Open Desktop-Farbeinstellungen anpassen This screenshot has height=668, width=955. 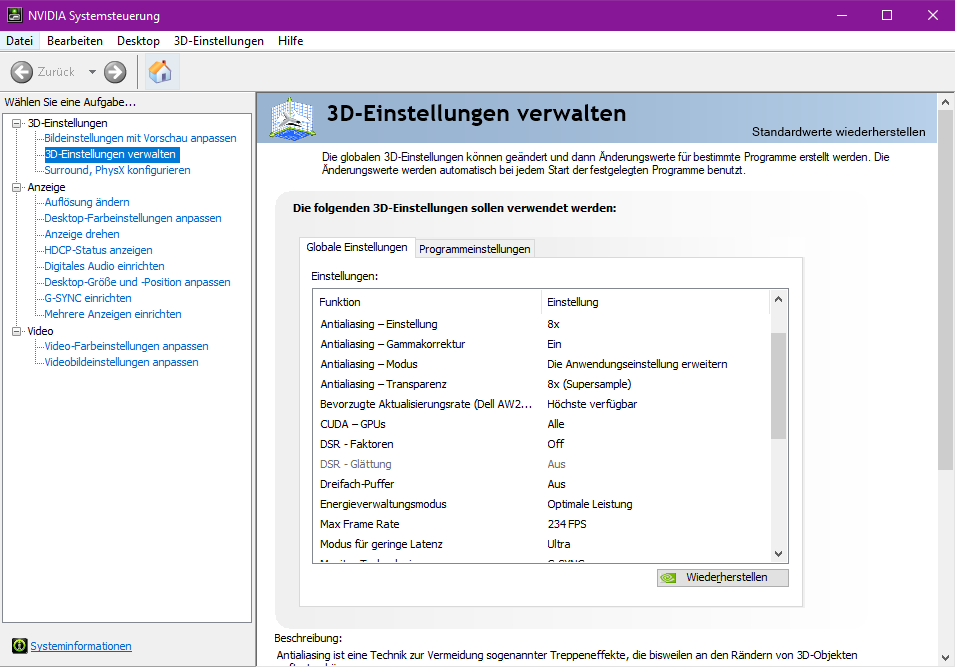(133, 218)
